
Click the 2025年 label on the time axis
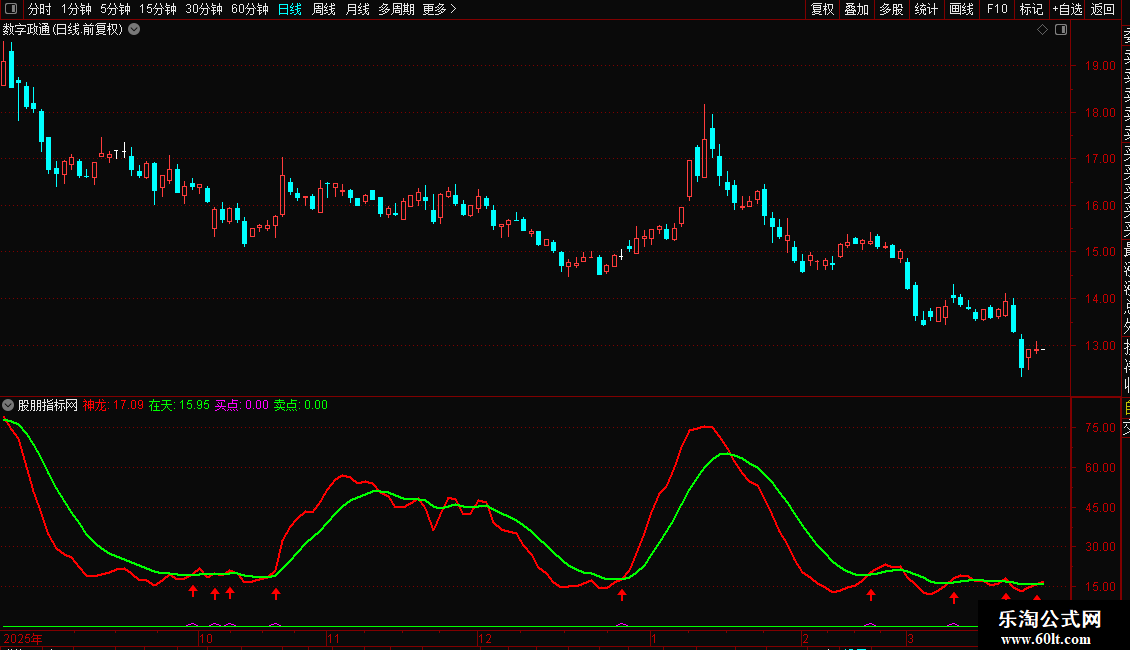pos(24,638)
